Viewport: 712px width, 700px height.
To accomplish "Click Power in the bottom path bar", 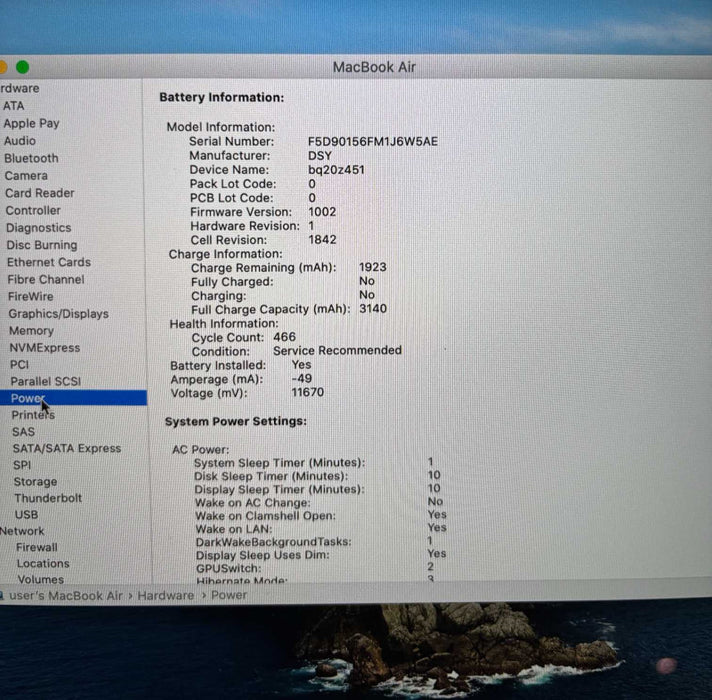I will [229, 595].
